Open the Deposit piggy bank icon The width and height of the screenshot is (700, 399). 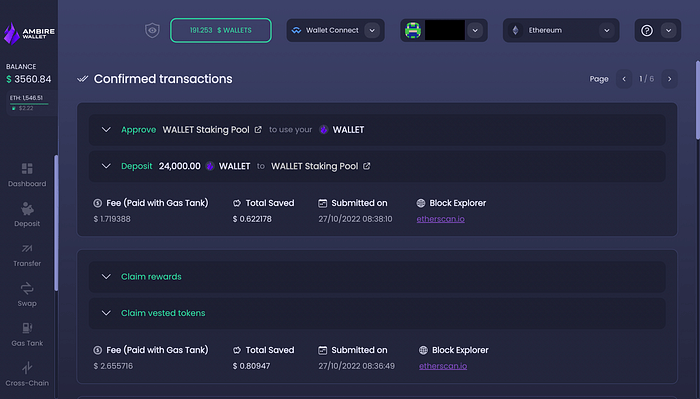pos(27,208)
